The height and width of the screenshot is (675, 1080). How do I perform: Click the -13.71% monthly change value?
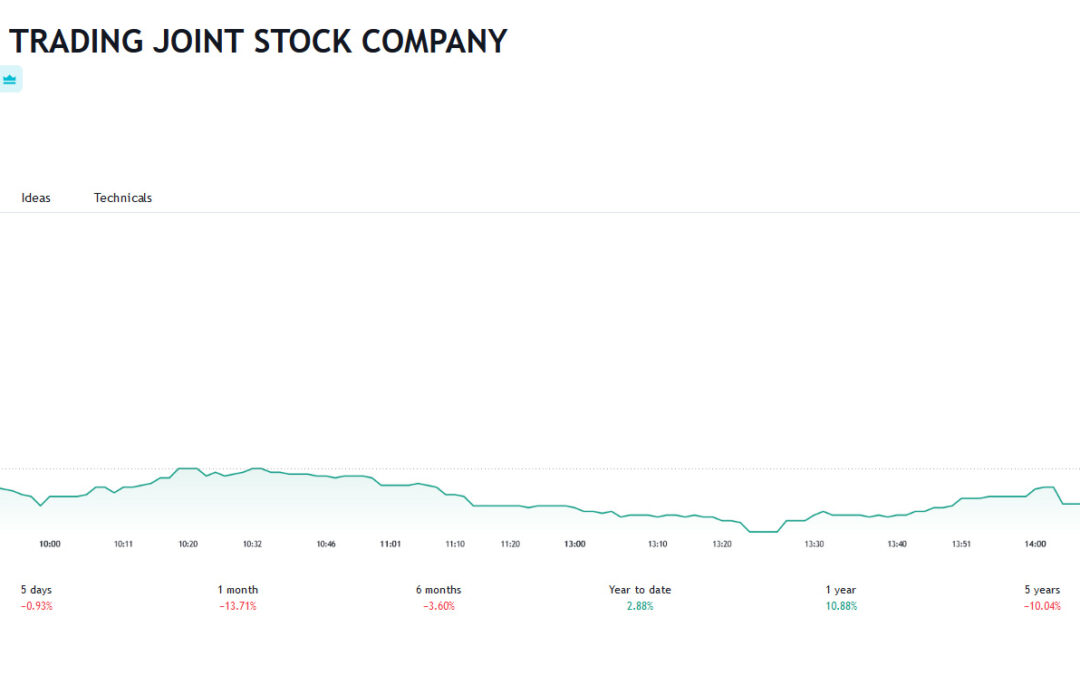tap(238, 606)
